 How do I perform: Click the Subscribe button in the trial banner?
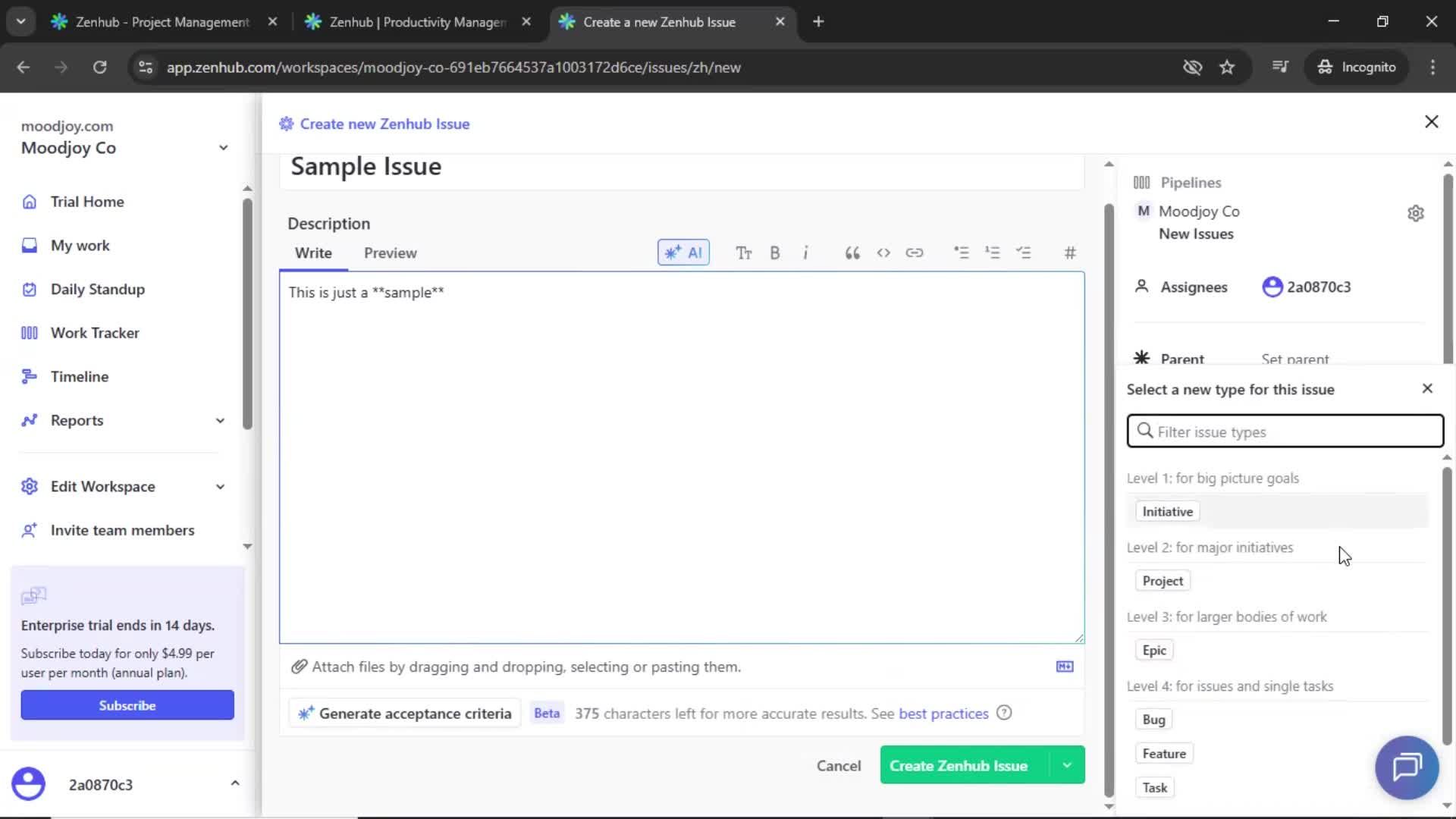pos(127,704)
